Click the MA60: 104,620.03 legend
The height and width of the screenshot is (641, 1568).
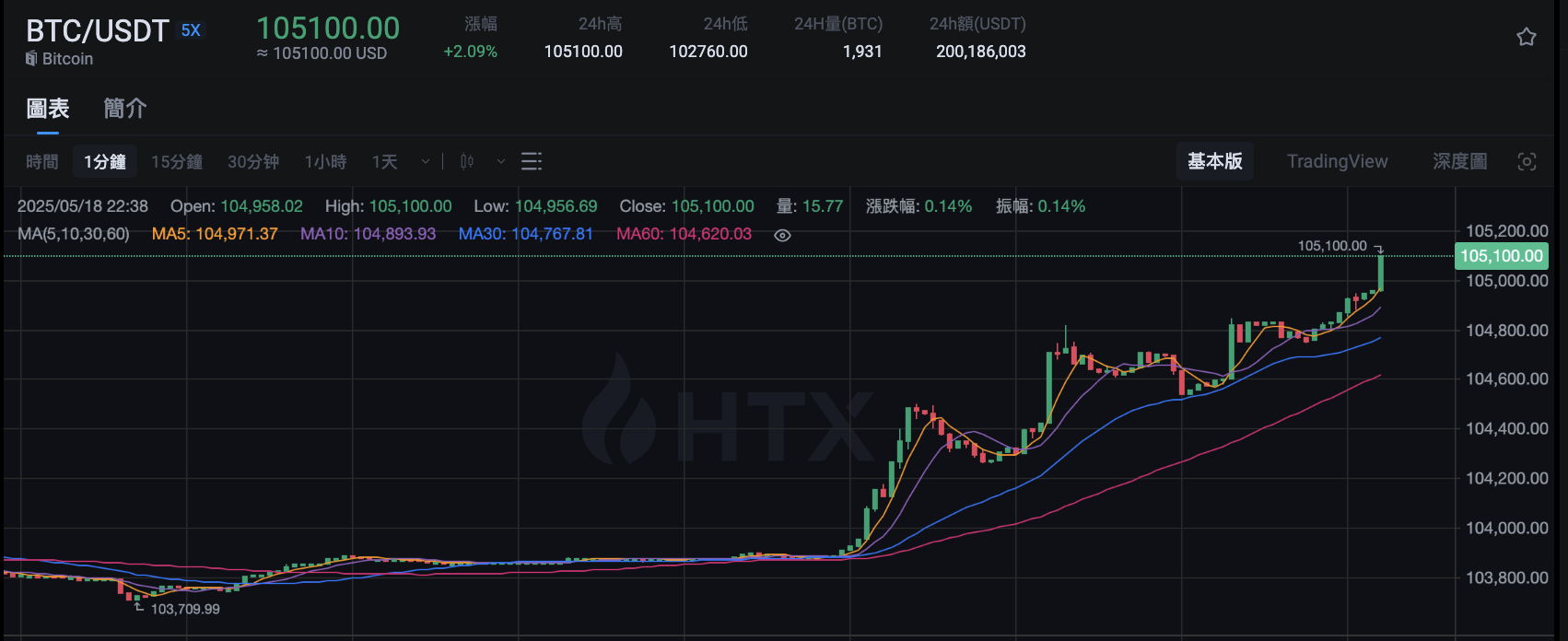coord(685,234)
